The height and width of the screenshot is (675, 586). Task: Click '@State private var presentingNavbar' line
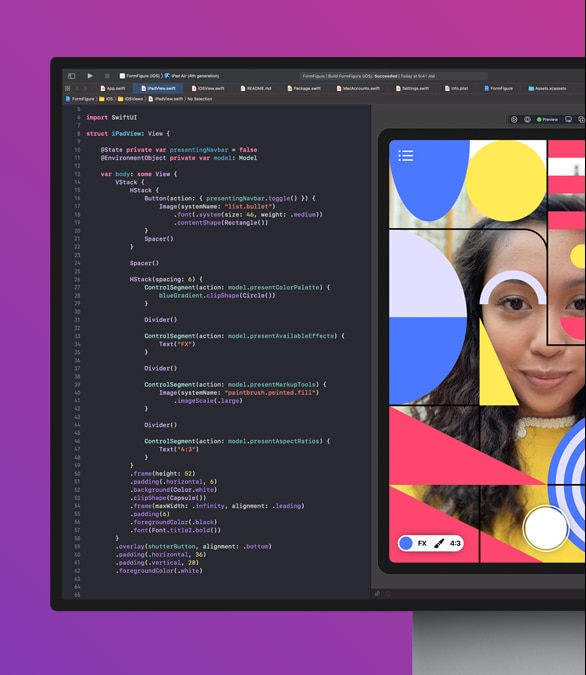179,150
